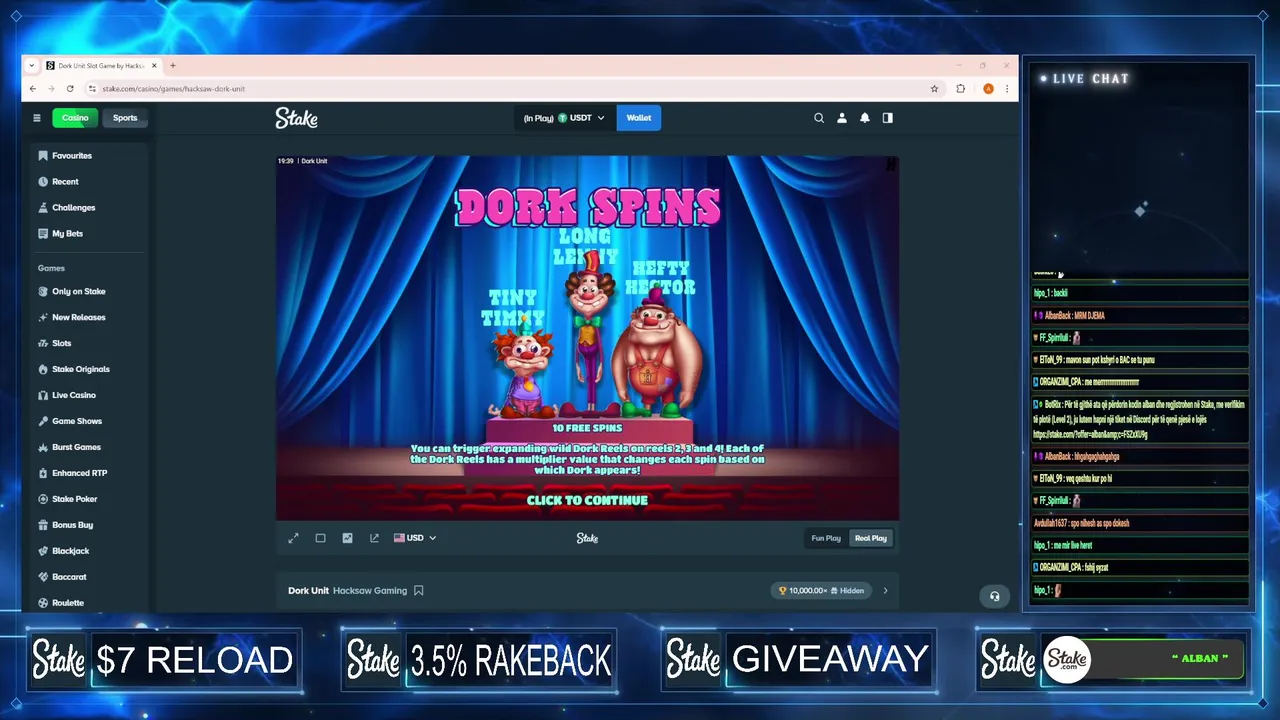This screenshot has height=720, width=1280.
Task: Click the LIVE CHAT overlay header
Action: click(1085, 78)
